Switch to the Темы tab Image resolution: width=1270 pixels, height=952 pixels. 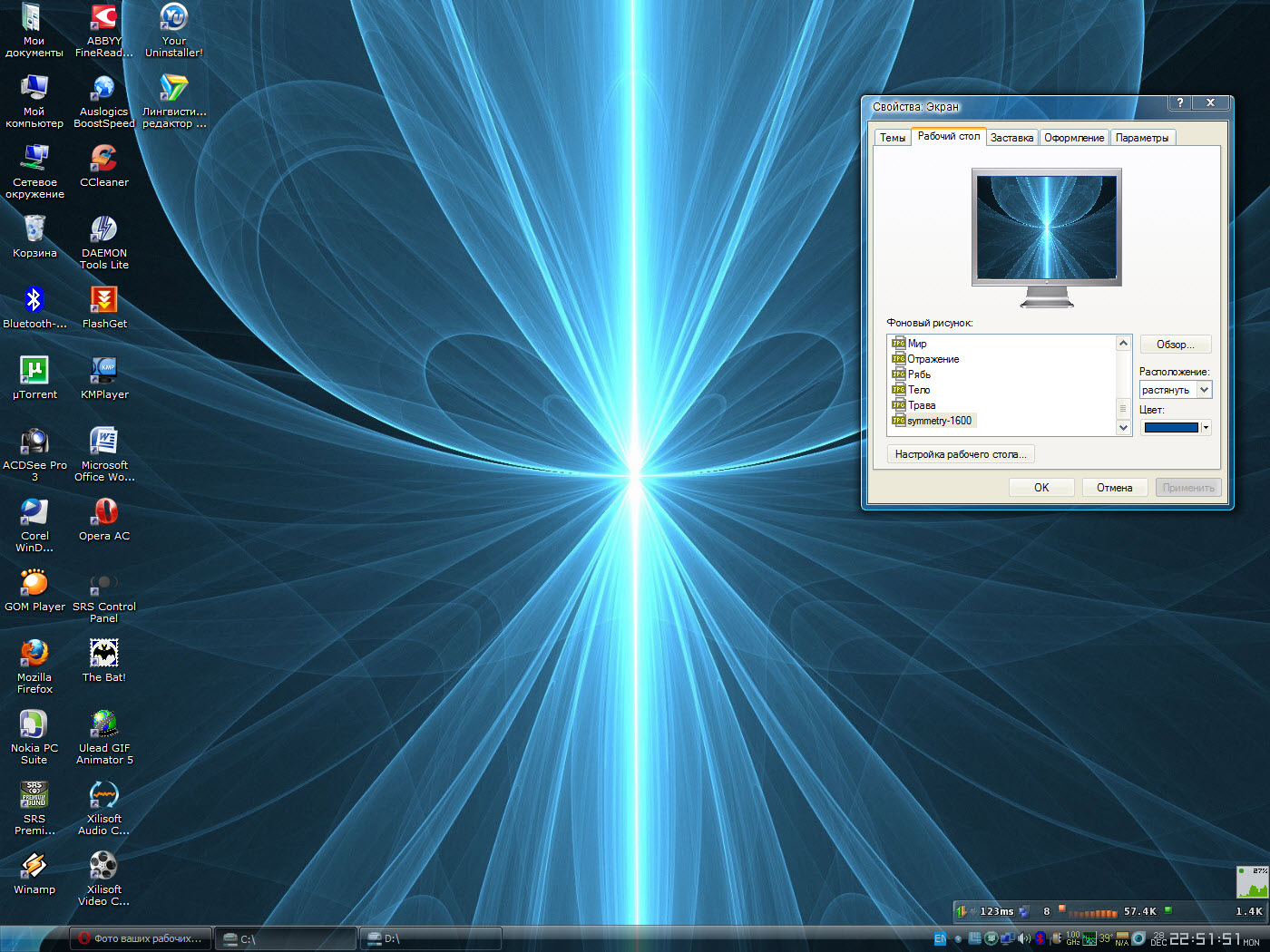893,138
